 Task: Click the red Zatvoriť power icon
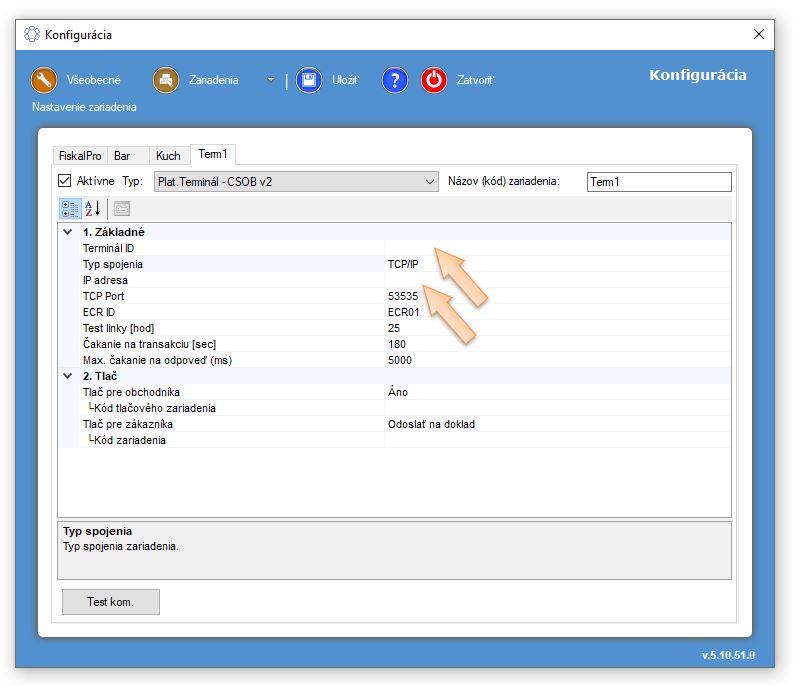(434, 80)
